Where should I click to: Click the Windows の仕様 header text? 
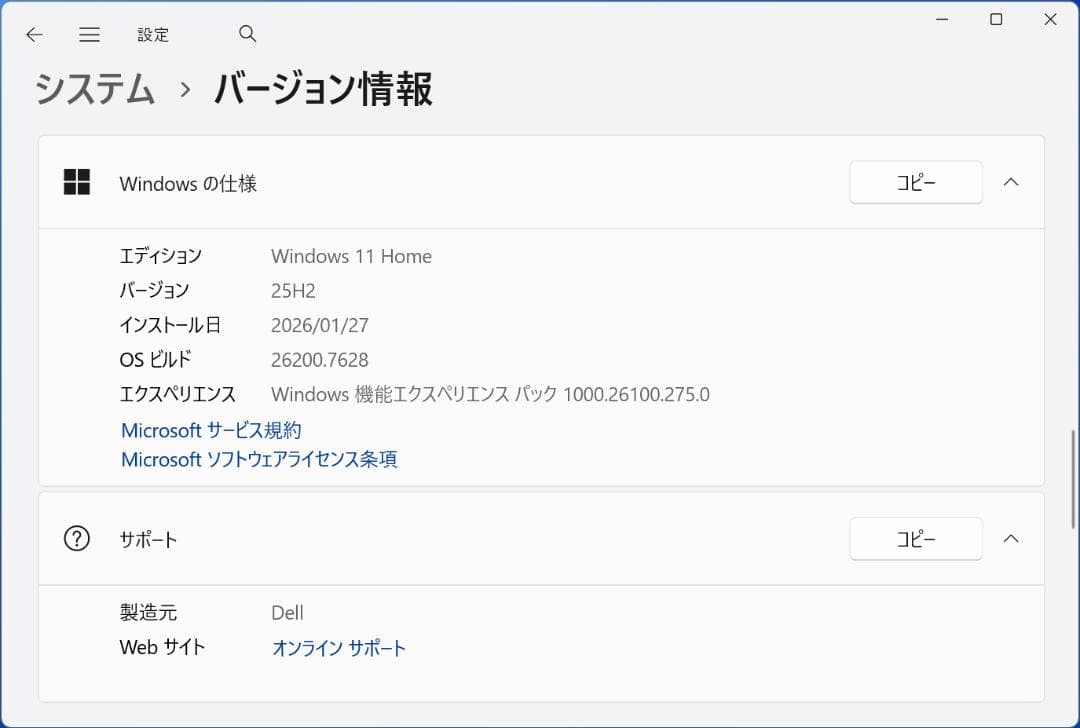pyautogui.click(x=188, y=183)
